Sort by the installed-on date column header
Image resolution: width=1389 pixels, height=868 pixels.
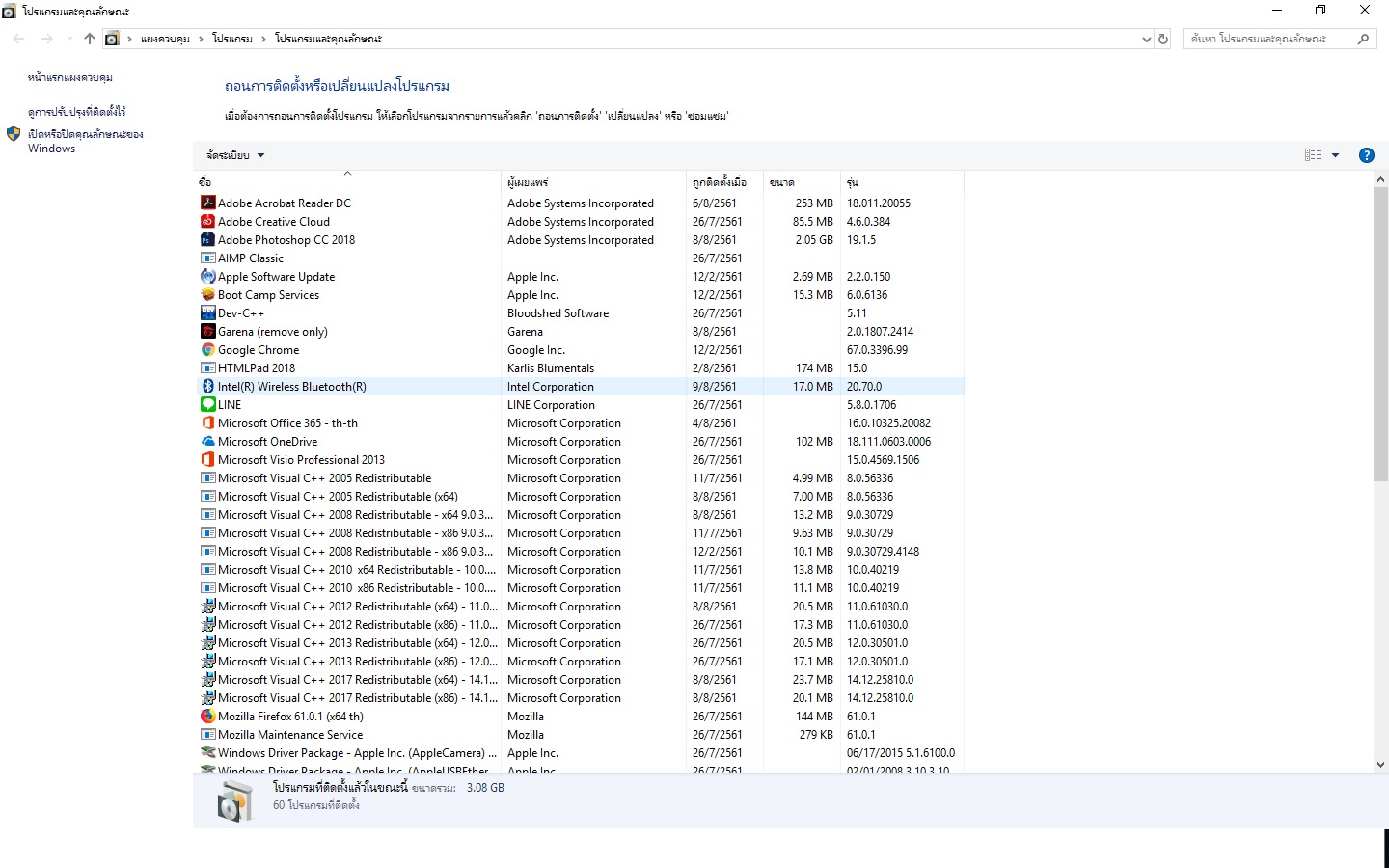[724, 182]
